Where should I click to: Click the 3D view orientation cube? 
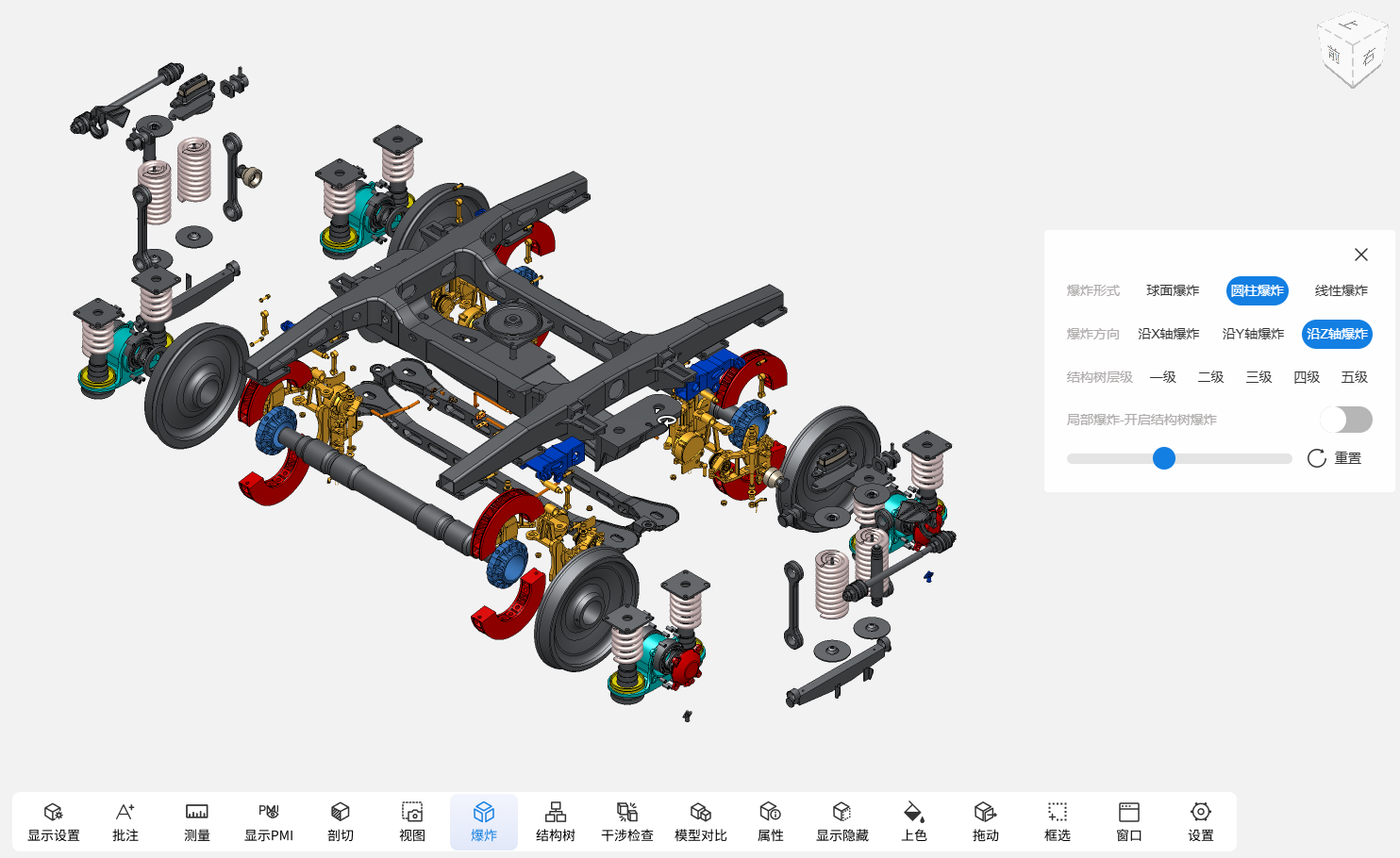click(x=1351, y=52)
